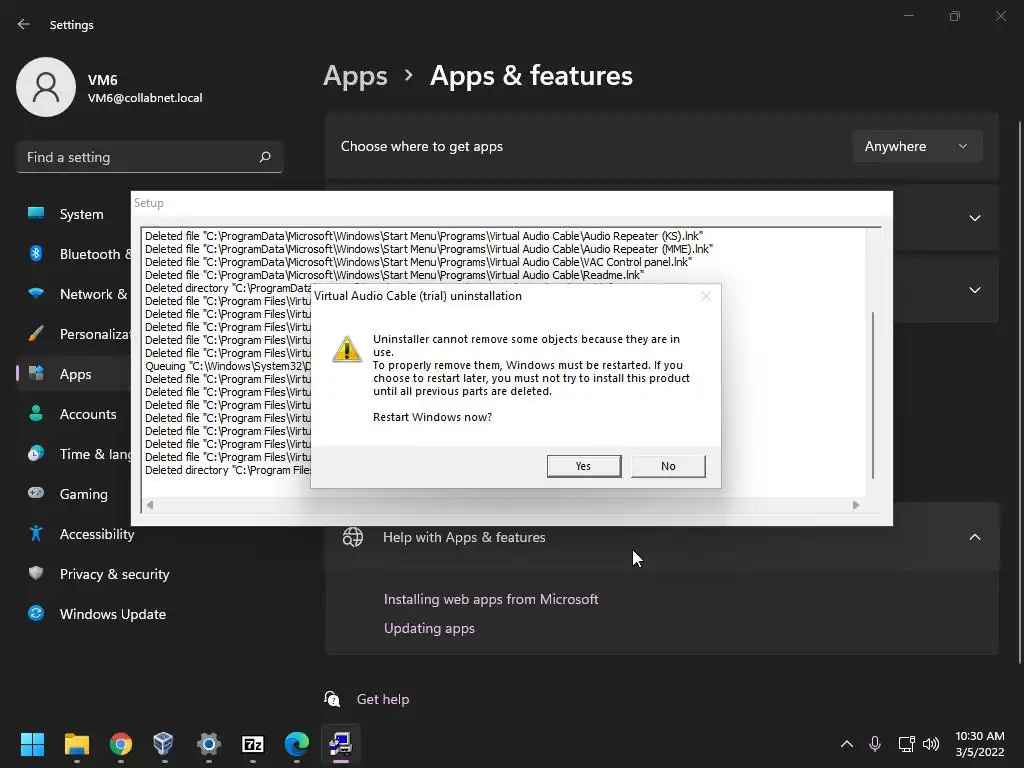This screenshot has height=768, width=1024.
Task: Click the Accessibility figure icon
Action: (36, 534)
